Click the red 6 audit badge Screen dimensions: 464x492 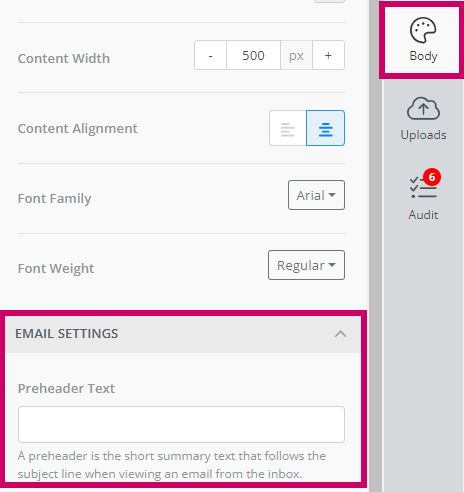coord(432,177)
